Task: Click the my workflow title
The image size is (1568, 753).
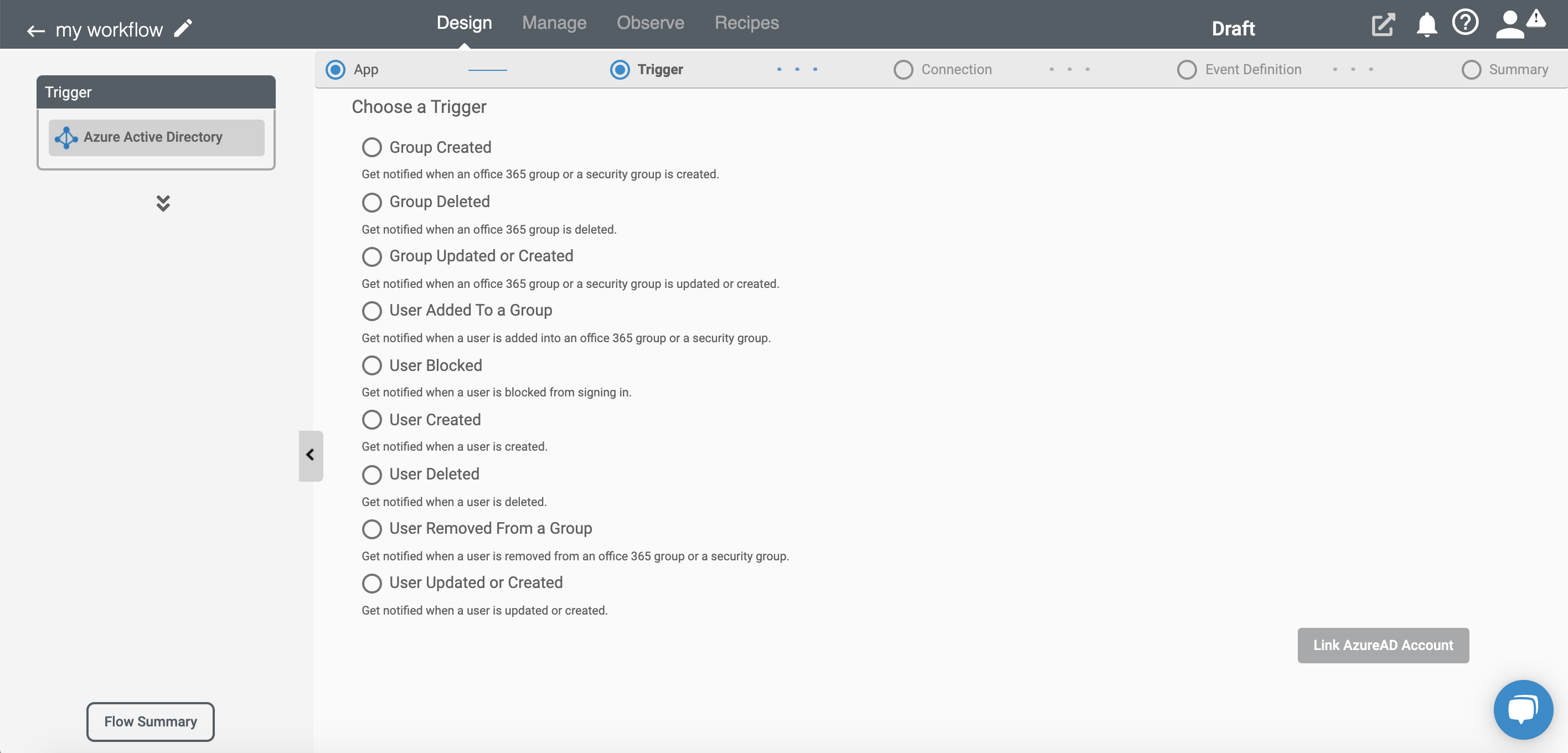Action: [109, 30]
